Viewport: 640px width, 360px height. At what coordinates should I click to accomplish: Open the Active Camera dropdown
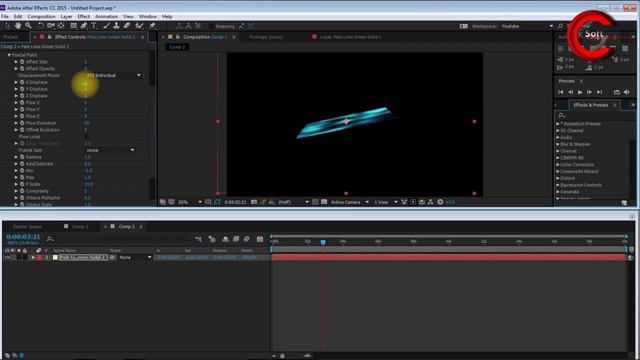(x=349, y=202)
